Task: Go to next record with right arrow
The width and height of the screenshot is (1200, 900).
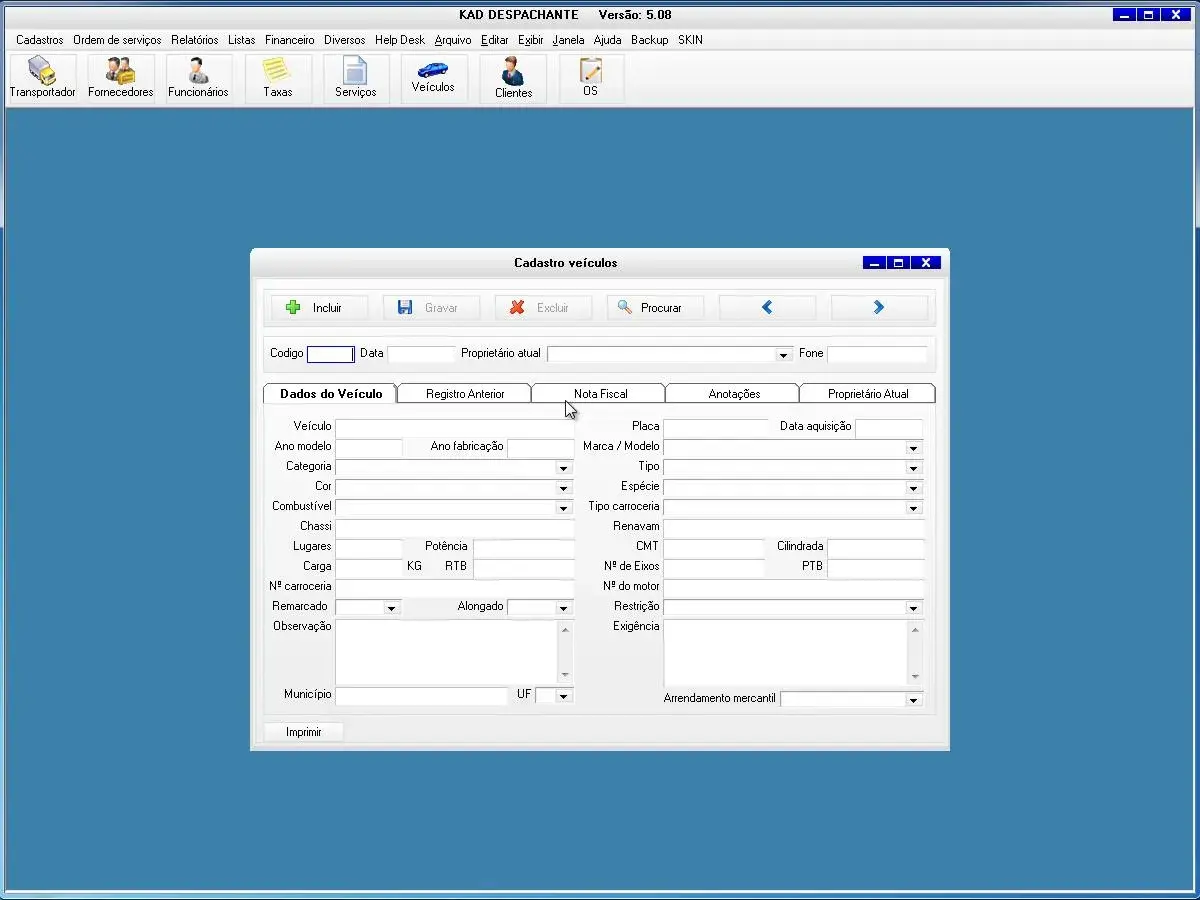Action: pyautogui.click(x=879, y=308)
